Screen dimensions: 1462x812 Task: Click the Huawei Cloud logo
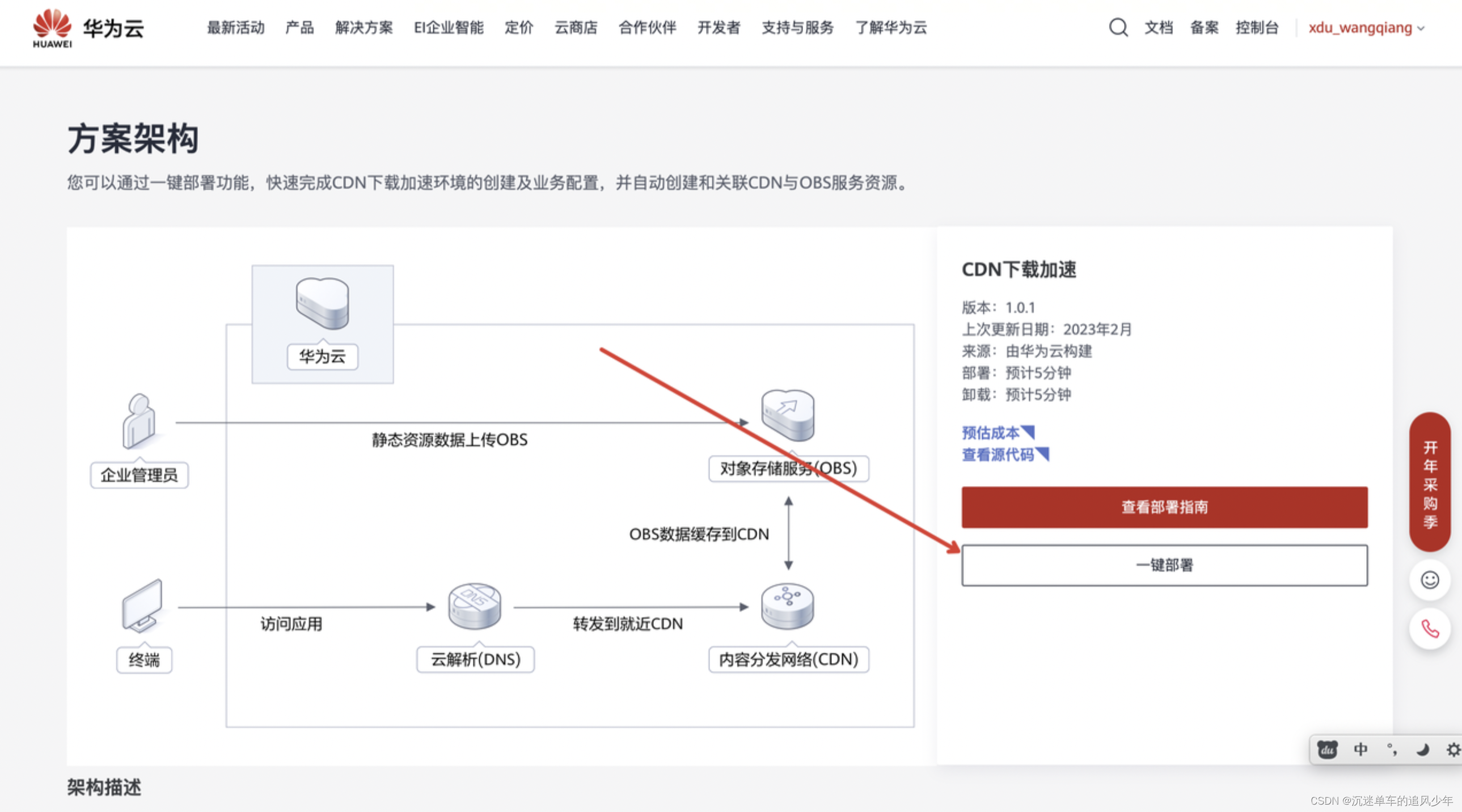pos(88,28)
